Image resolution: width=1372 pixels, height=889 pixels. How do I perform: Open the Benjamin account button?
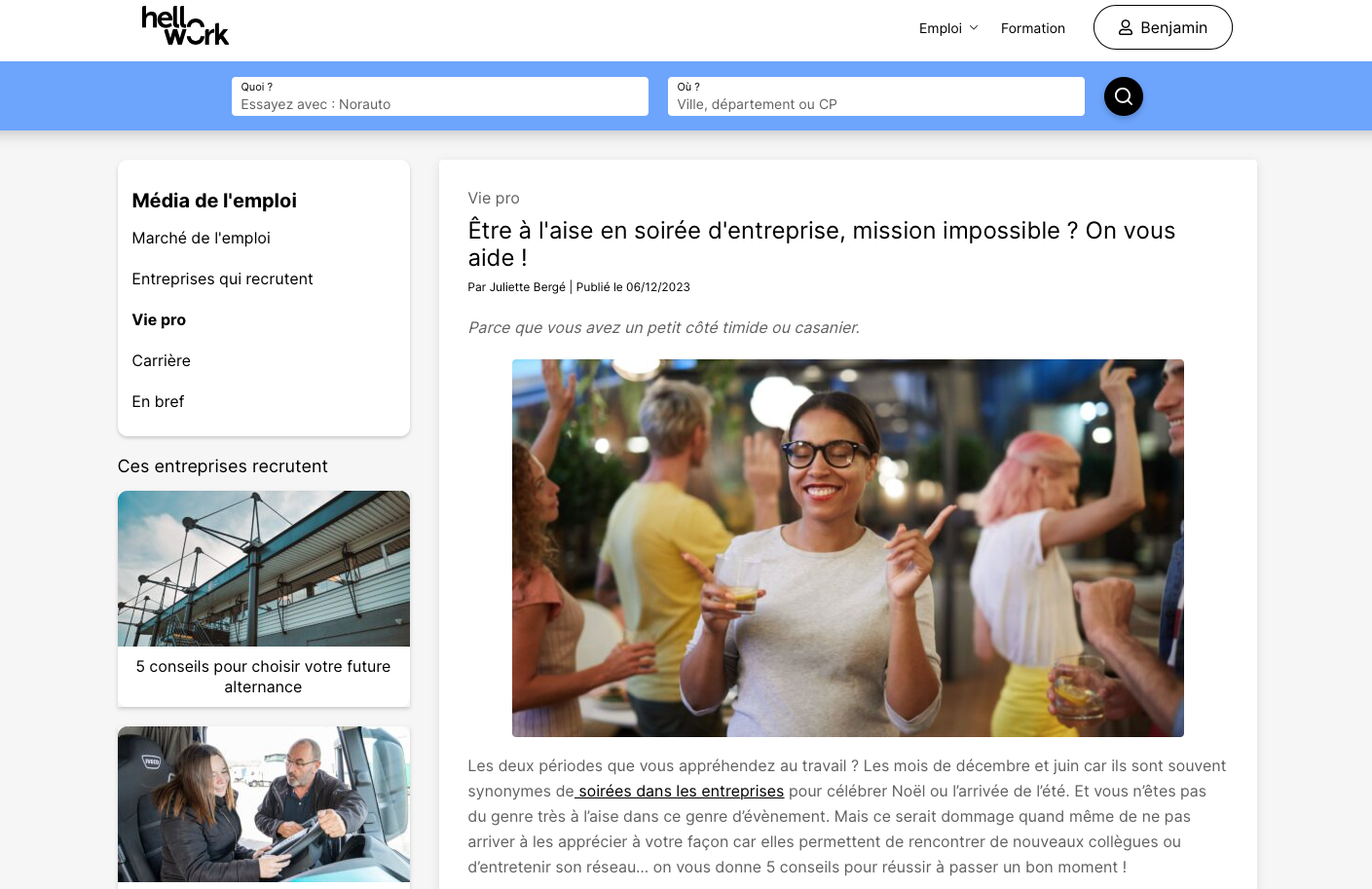point(1162,27)
